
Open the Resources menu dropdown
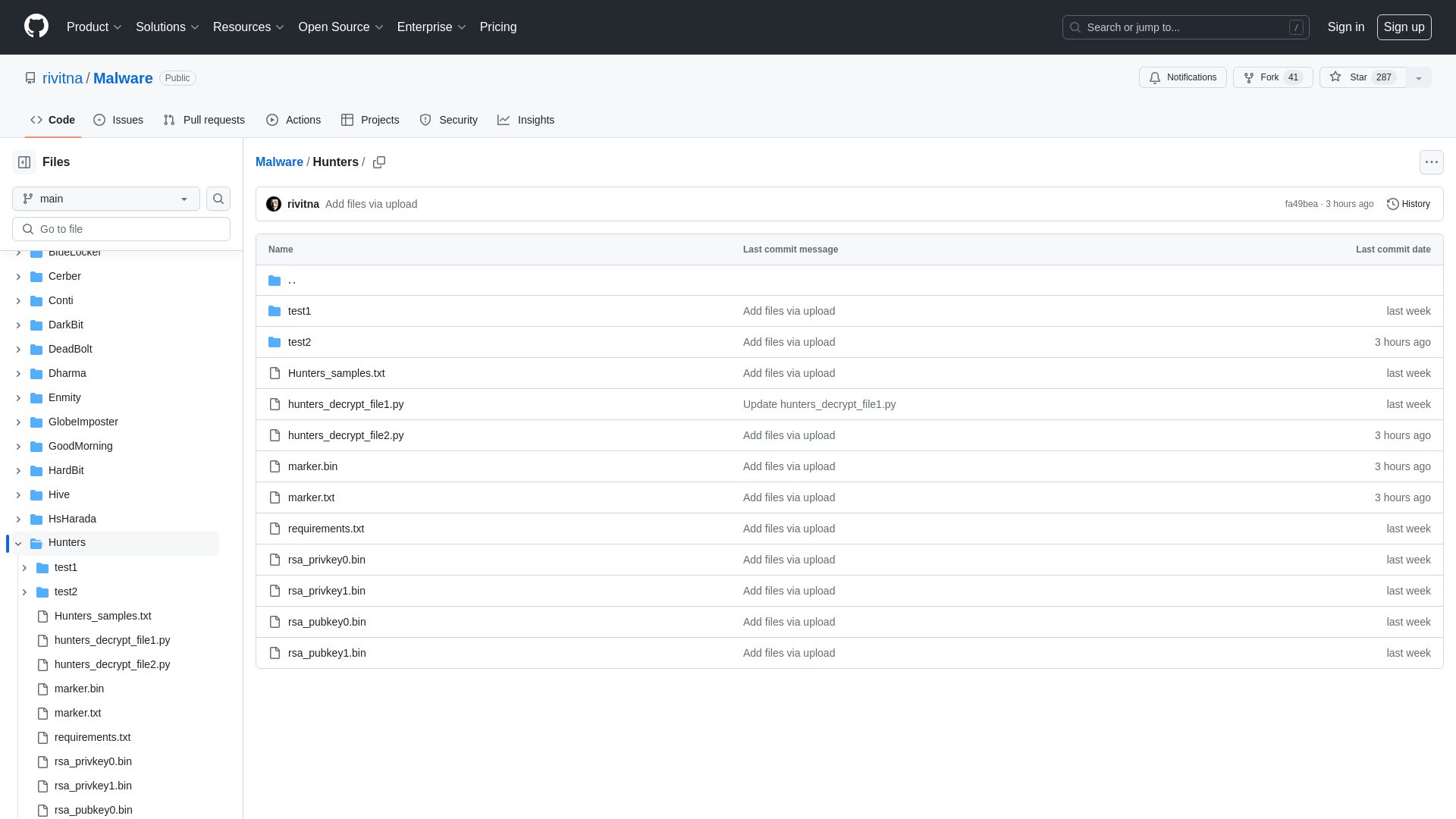coord(249,27)
